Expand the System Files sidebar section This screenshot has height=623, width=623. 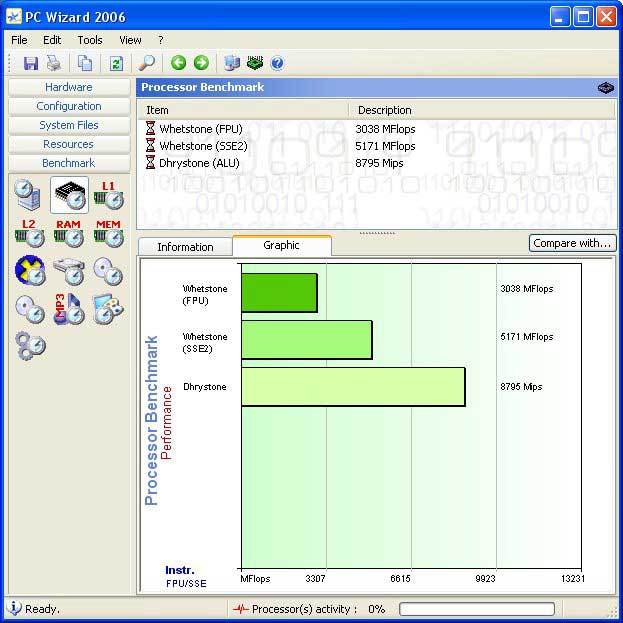coord(68,125)
